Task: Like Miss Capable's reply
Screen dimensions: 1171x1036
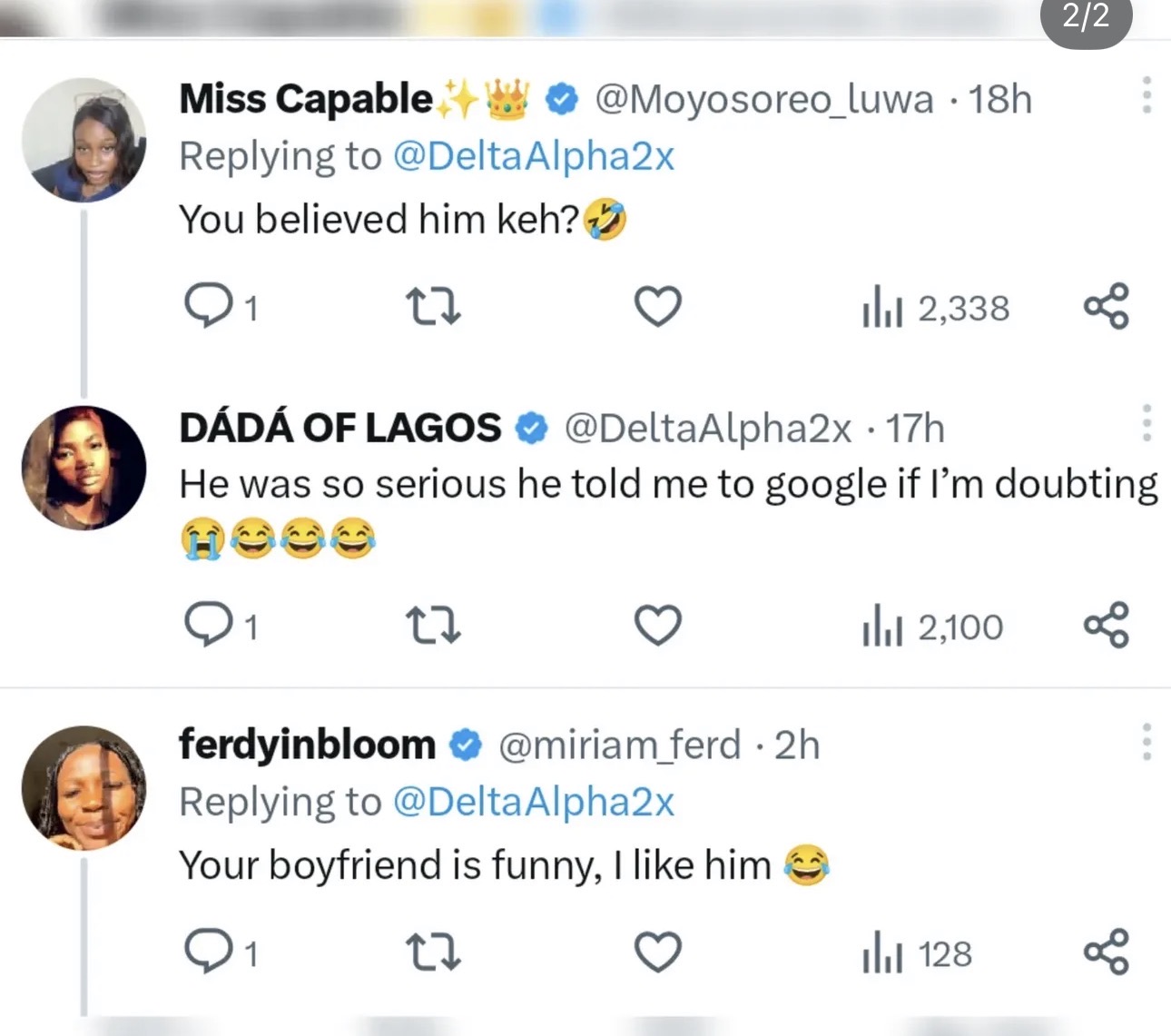Action: 657,307
